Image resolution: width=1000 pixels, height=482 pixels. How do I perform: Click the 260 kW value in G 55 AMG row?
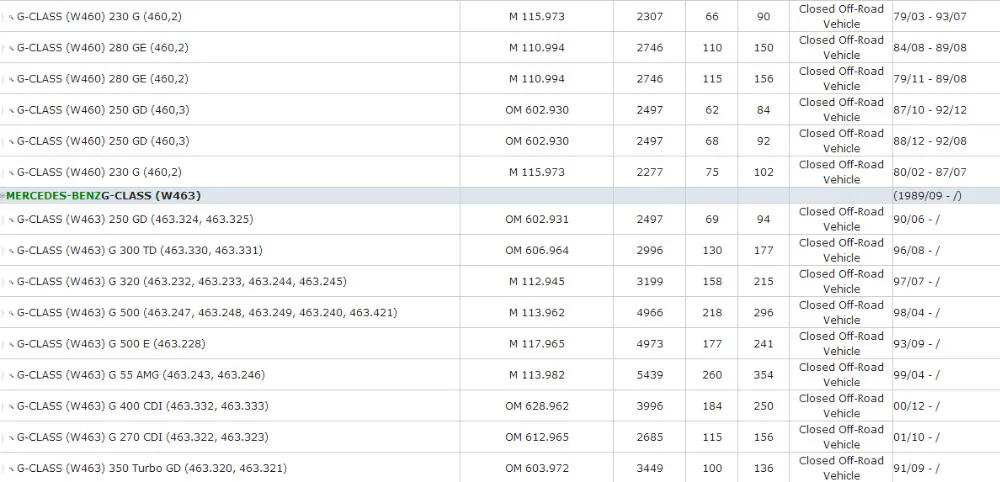point(712,376)
